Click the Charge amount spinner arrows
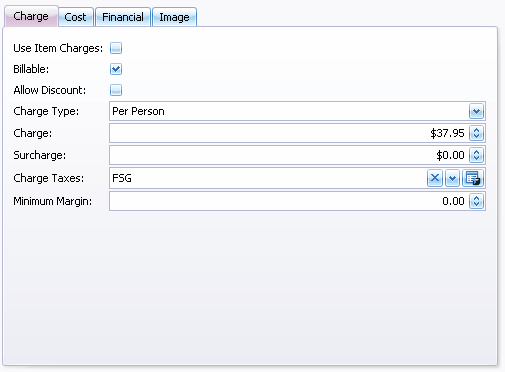Viewport: 505px width, 372px height. (x=476, y=133)
